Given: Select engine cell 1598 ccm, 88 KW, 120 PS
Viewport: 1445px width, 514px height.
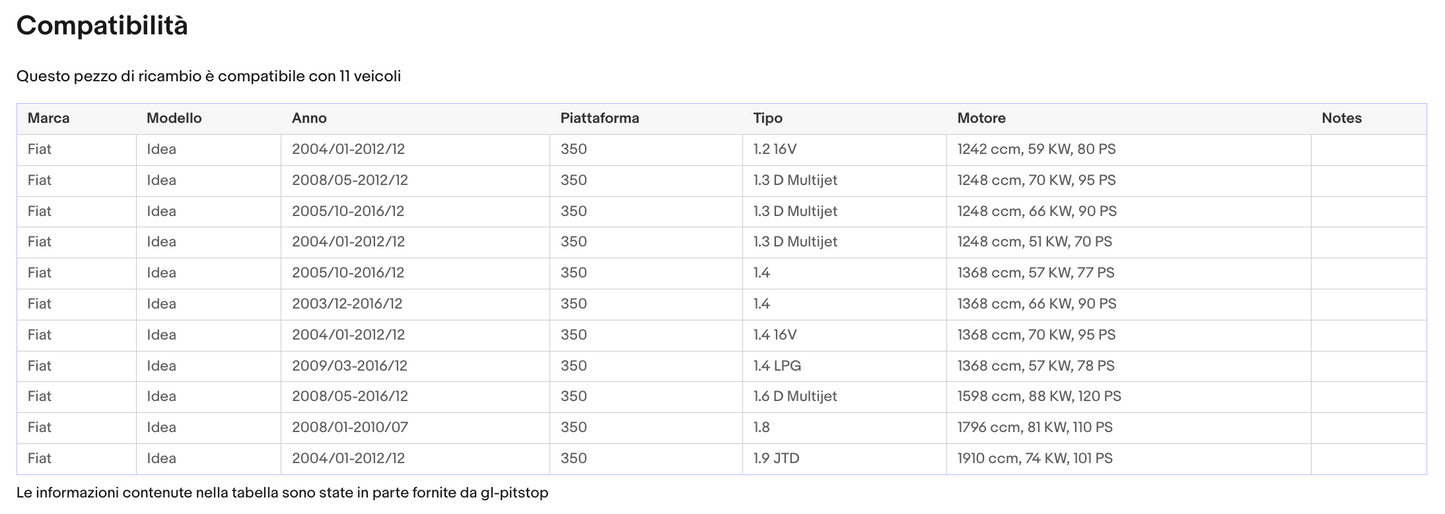Looking at the screenshot, I should coord(1039,397).
